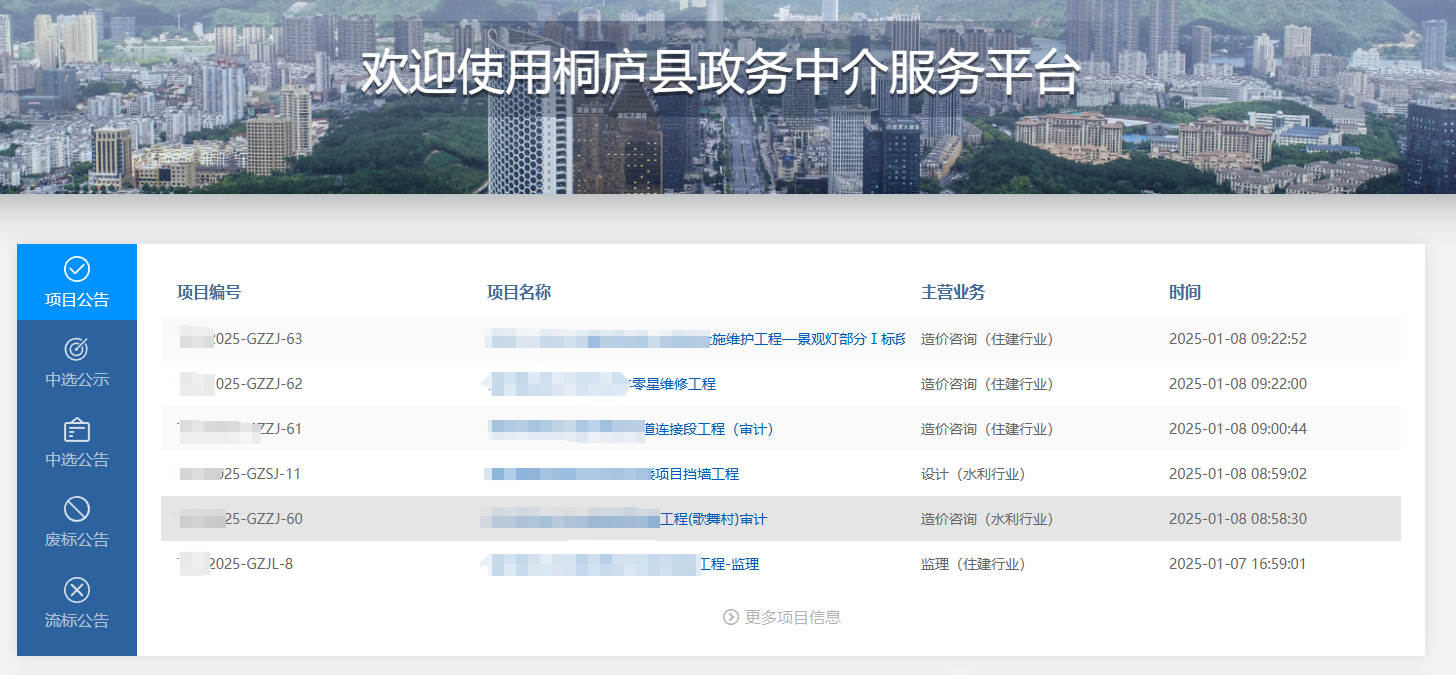Open the 项目挡墙工程 project link
The width and height of the screenshot is (1456, 675).
click(x=698, y=474)
